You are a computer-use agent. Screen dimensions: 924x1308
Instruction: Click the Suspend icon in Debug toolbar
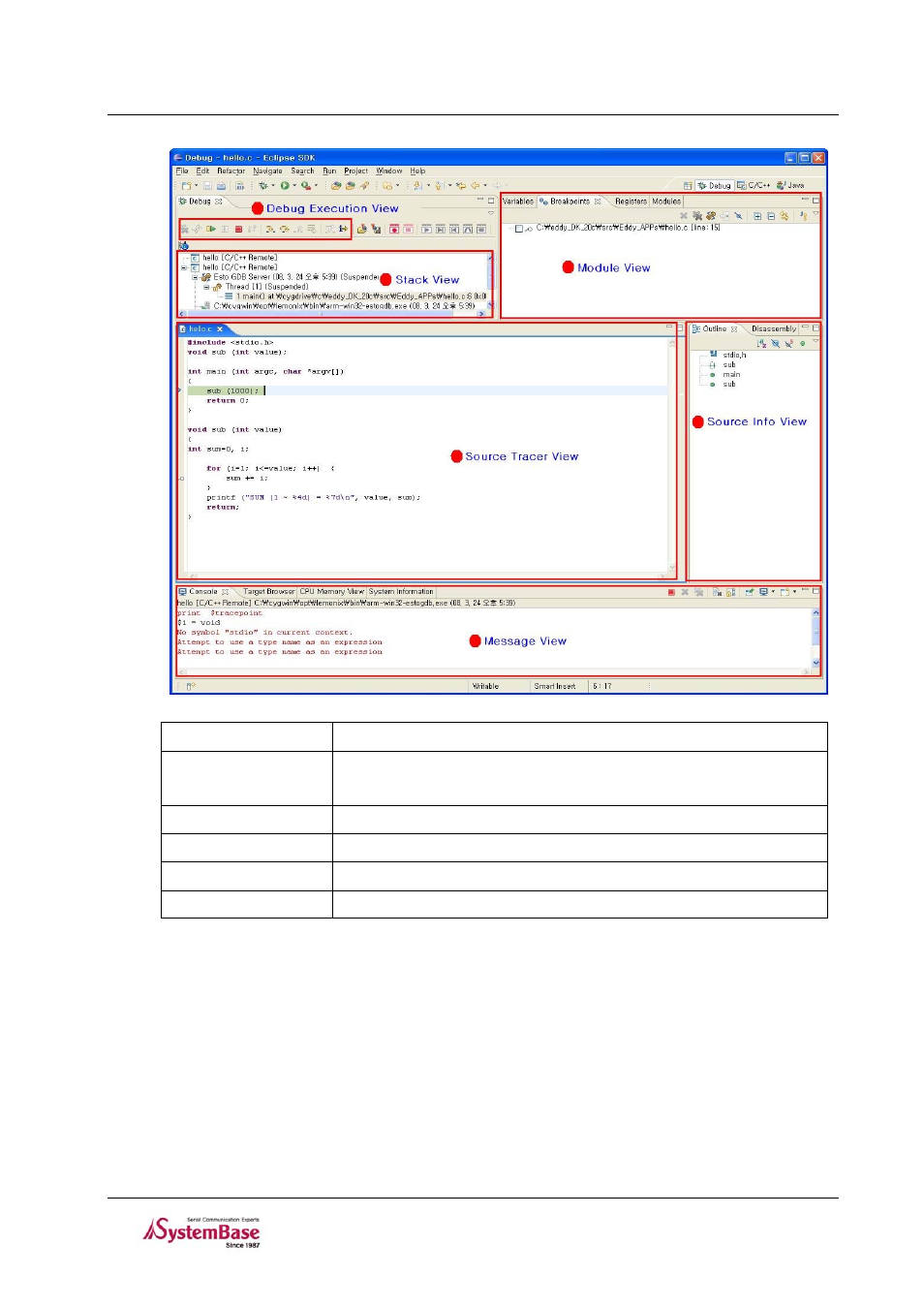pos(225,229)
